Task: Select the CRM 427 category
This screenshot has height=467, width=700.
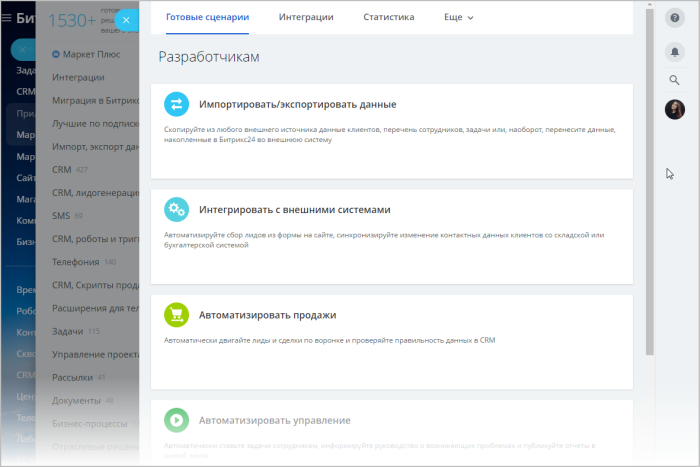Action: coord(70,170)
